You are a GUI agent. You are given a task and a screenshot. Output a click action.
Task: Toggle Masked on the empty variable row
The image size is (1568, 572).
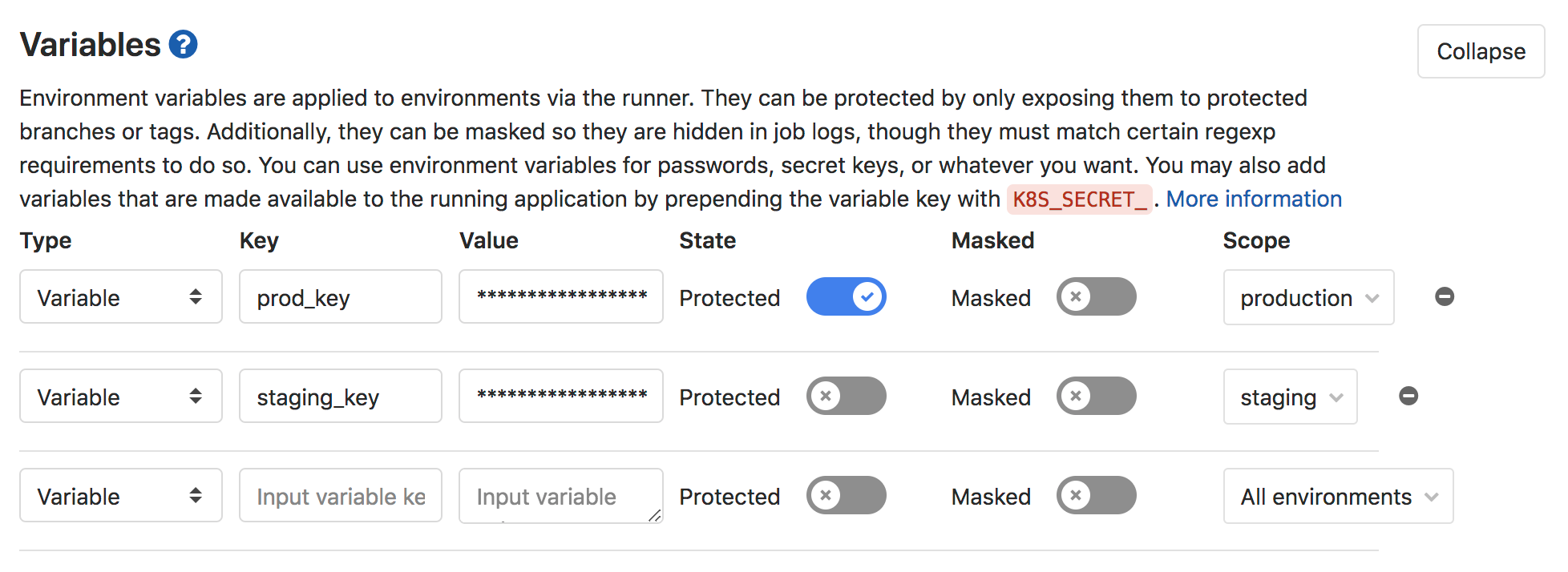pyautogui.click(x=1096, y=495)
